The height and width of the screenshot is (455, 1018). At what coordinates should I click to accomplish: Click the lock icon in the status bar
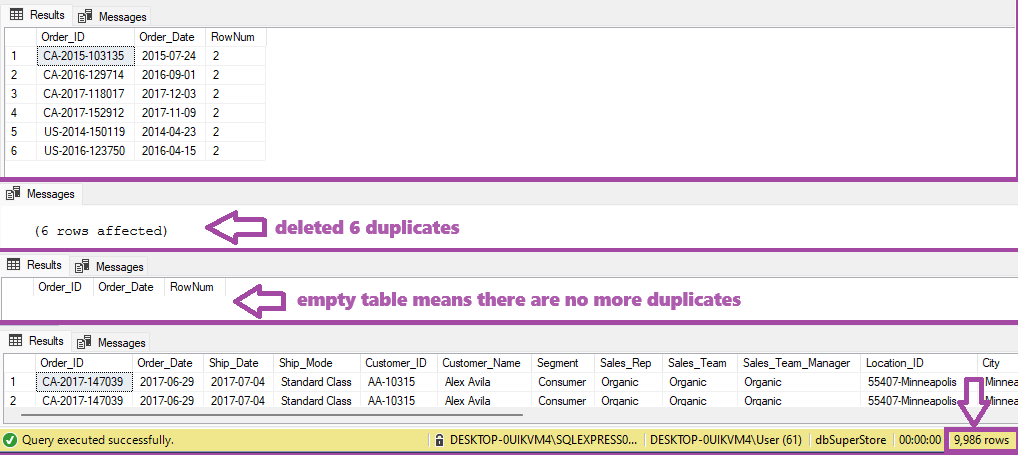pos(440,439)
